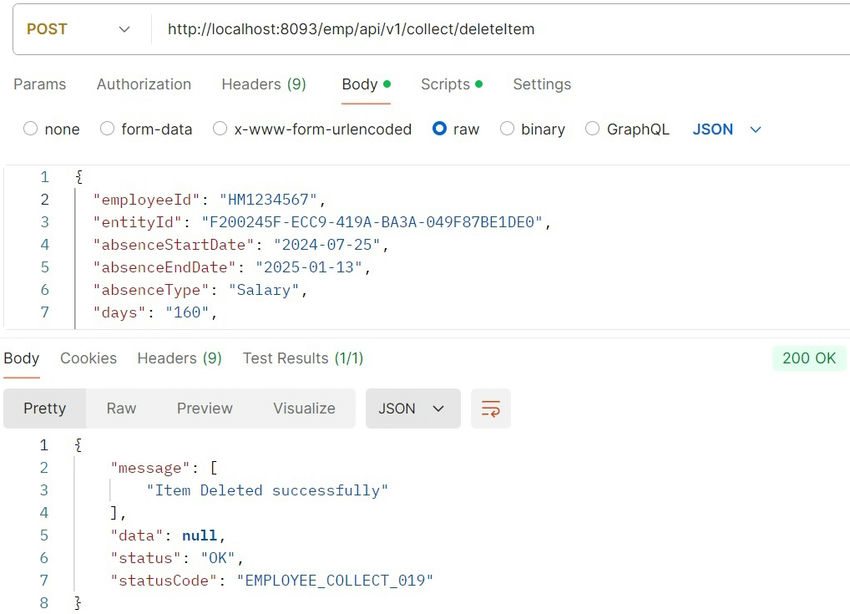Open the Authorization tab
This screenshot has width=850, height=614.
point(144,84)
